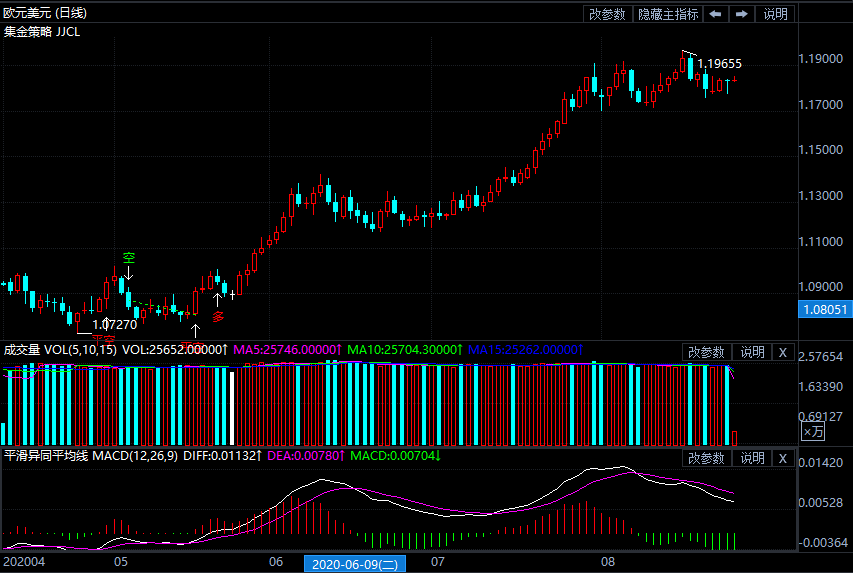Close the MACD indicator panel
Image resolution: width=853 pixels, height=573 pixels.
tap(783, 458)
